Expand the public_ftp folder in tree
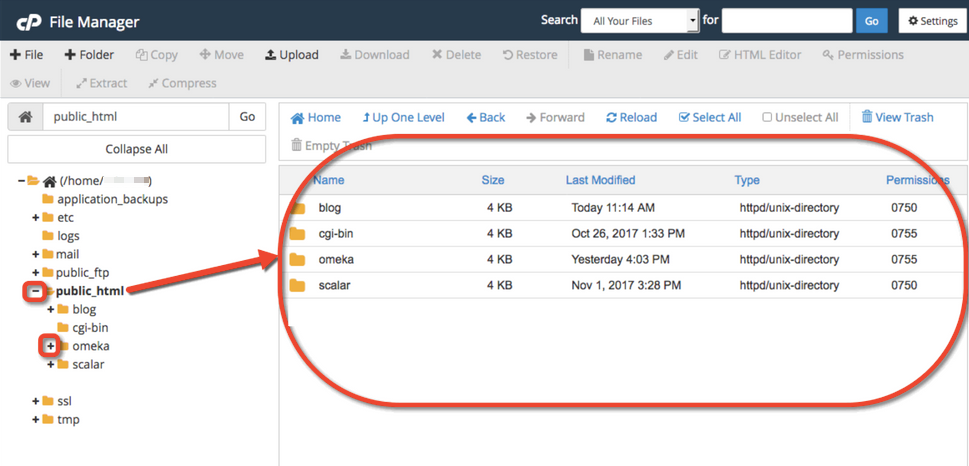This screenshot has height=466, width=969. click(x=36, y=273)
